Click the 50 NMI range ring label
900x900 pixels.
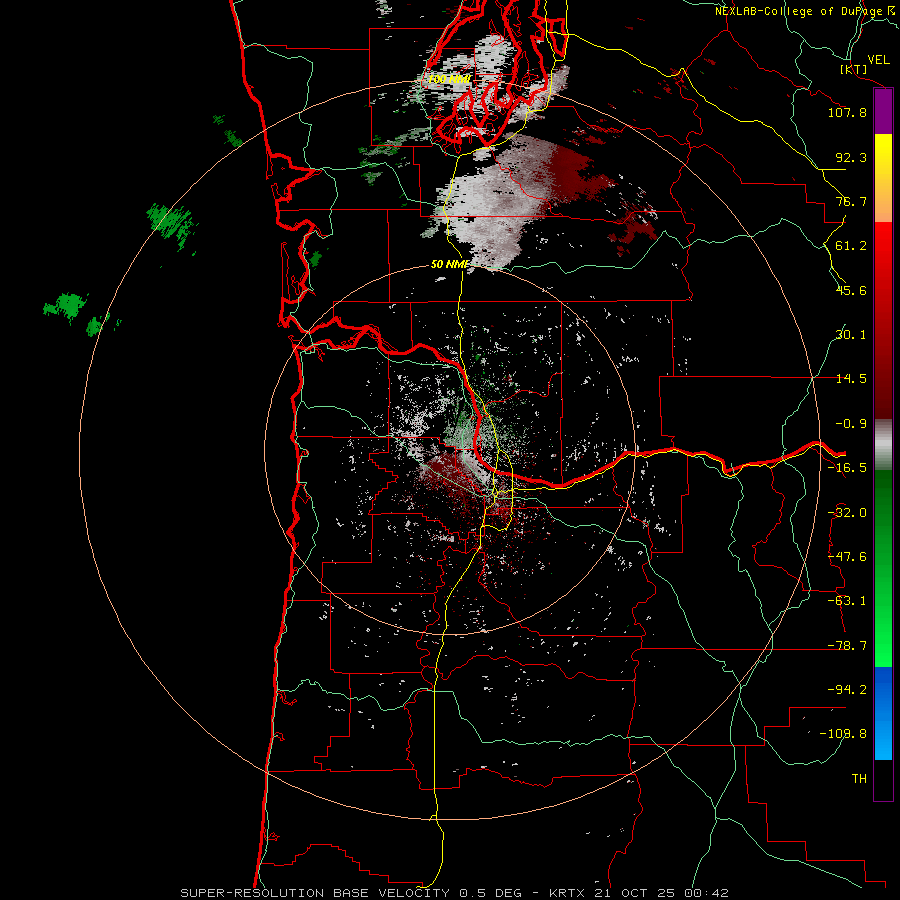pyautogui.click(x=450, y=264)
